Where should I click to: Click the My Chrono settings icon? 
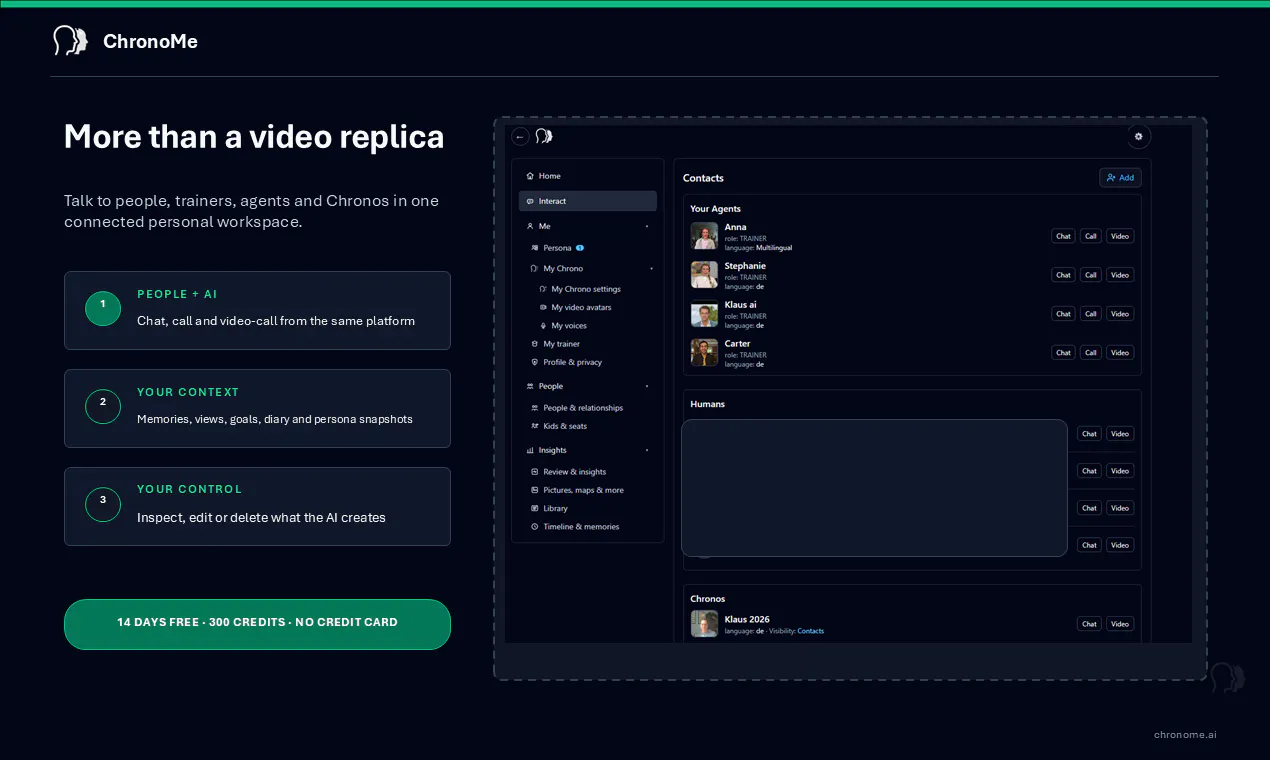[543, 289]
